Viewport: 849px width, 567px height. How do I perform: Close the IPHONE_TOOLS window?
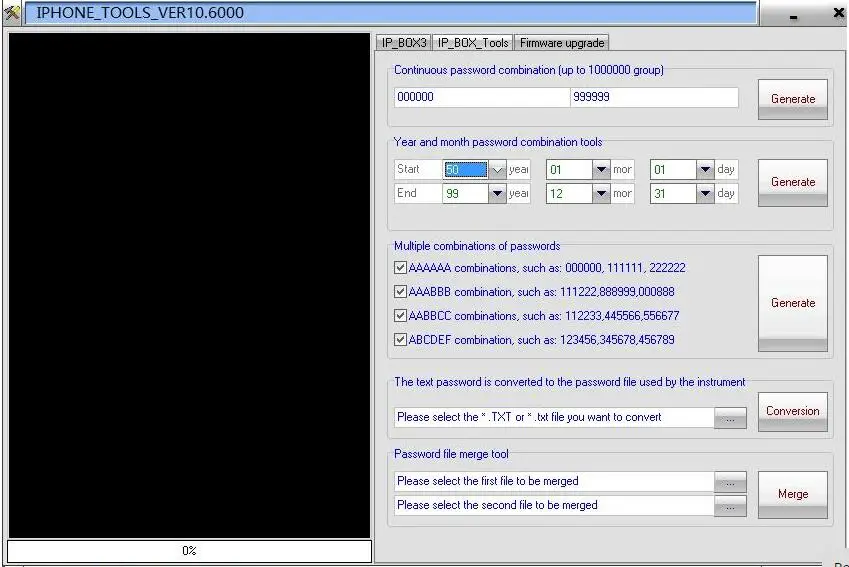pos(838,12)
